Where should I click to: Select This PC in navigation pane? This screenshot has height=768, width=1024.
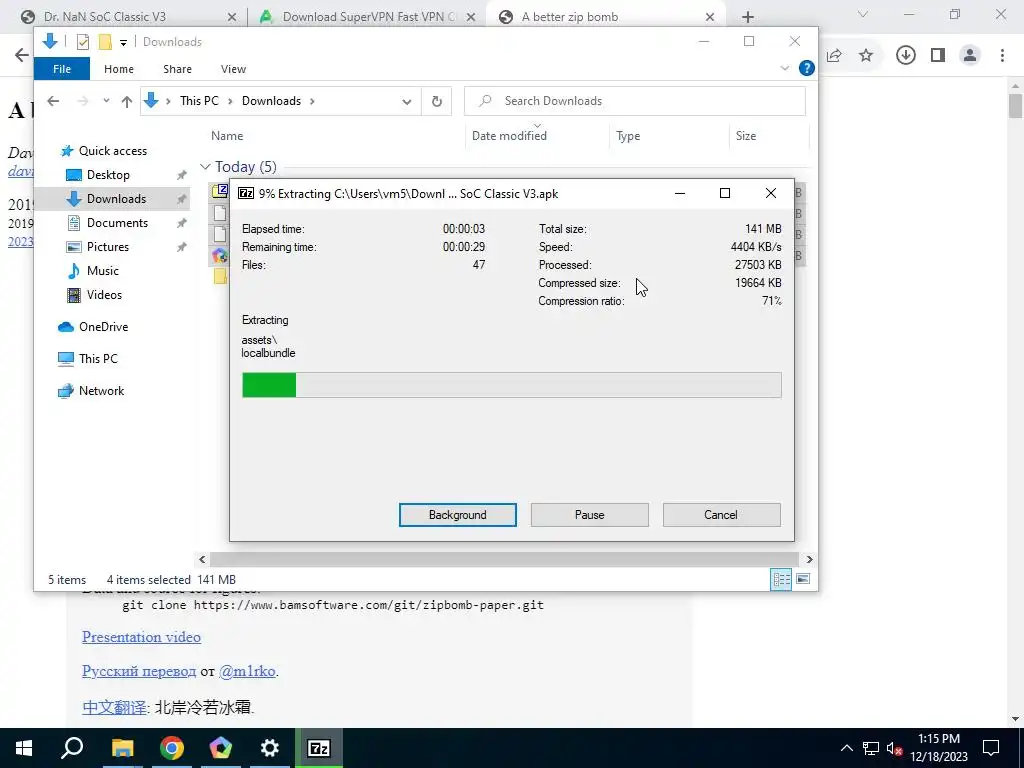coord(98,359)
